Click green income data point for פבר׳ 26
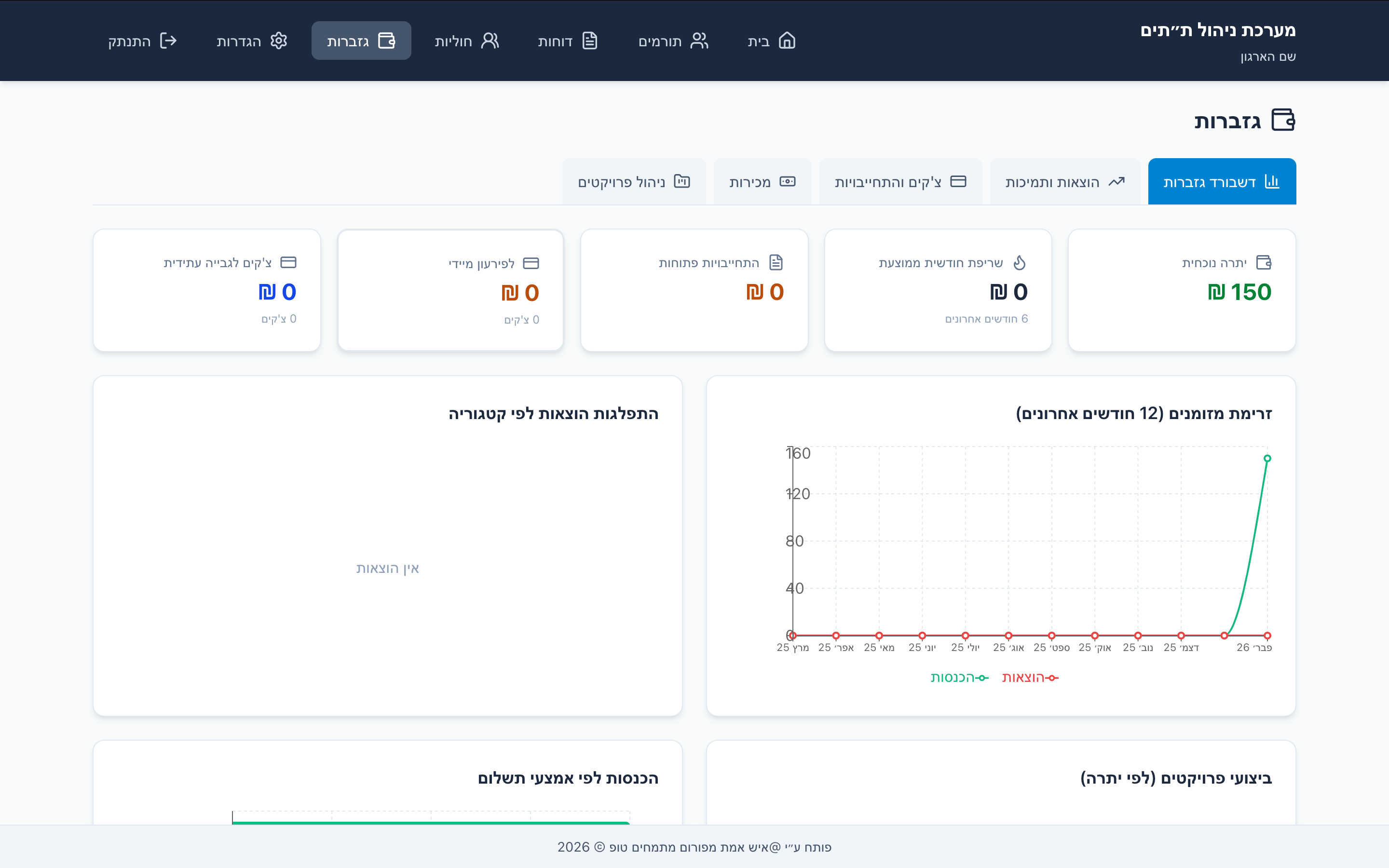This screenshot has height=868, width=1389. click(x=1267, y=458)
